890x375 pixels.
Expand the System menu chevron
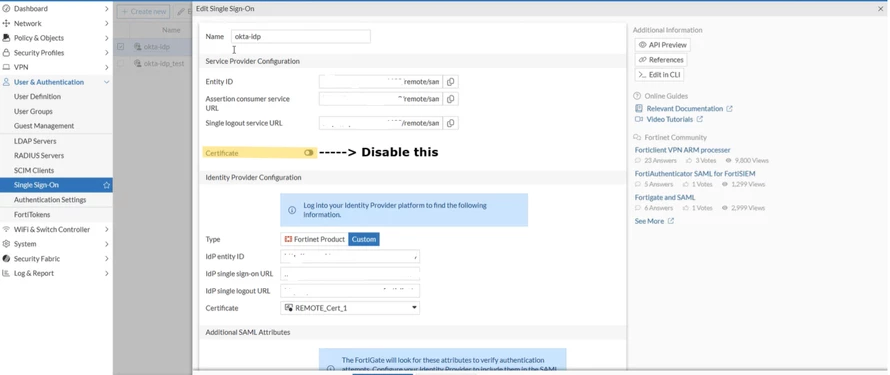[x=107, y=244]
